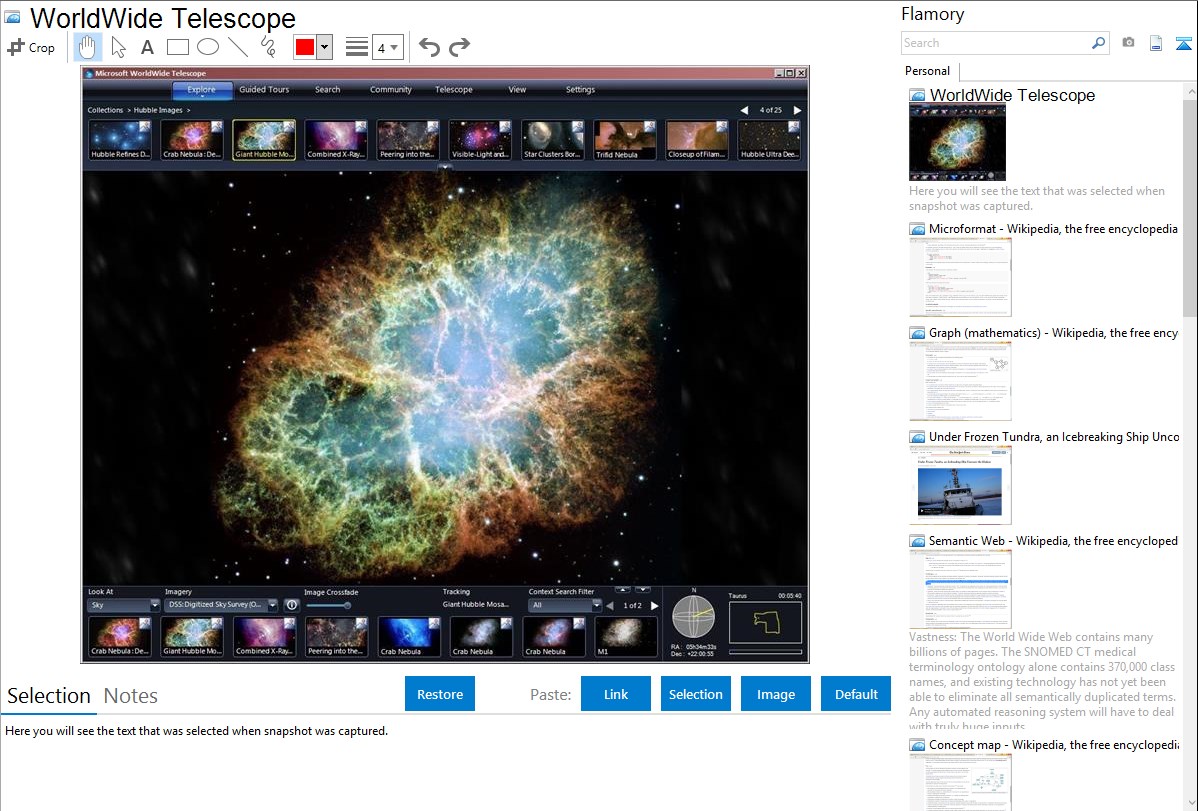
Task: Select the Star Clusters Bor... thumbnail
Action: pyautogui.click(x=552, y=140)
